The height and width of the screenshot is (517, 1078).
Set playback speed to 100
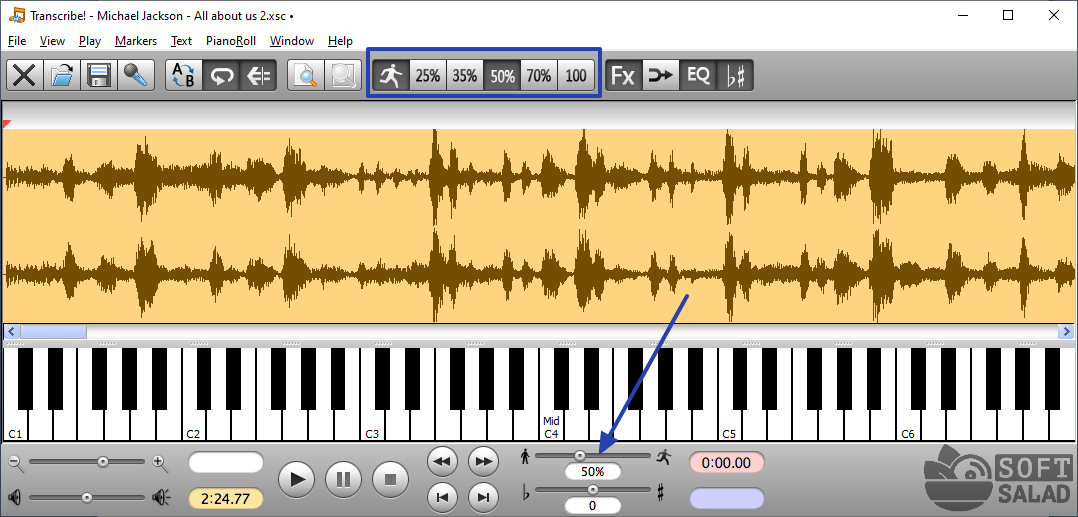tap(576, 75)
